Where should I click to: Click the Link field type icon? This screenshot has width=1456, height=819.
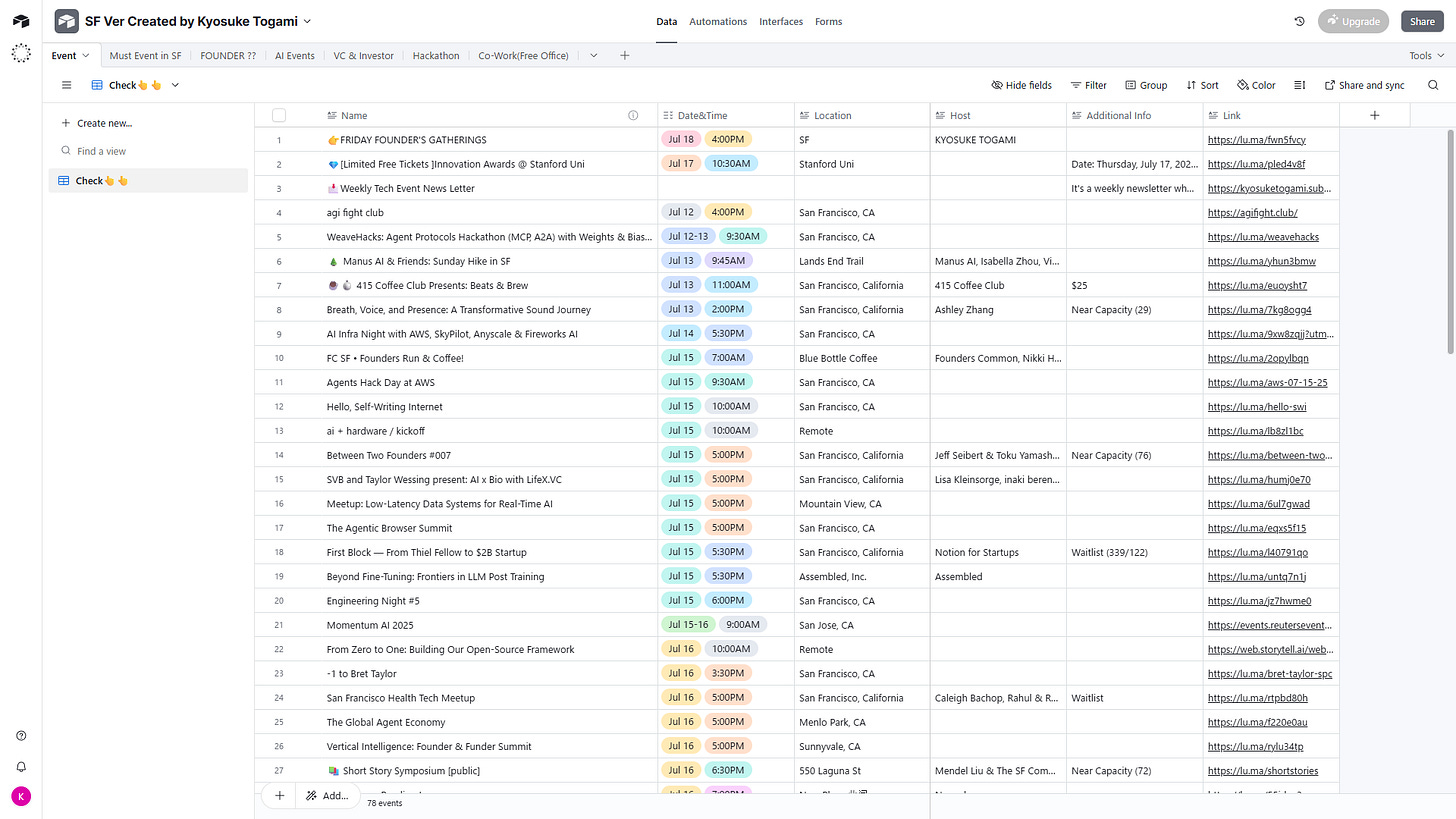(x=1213, y=115)
